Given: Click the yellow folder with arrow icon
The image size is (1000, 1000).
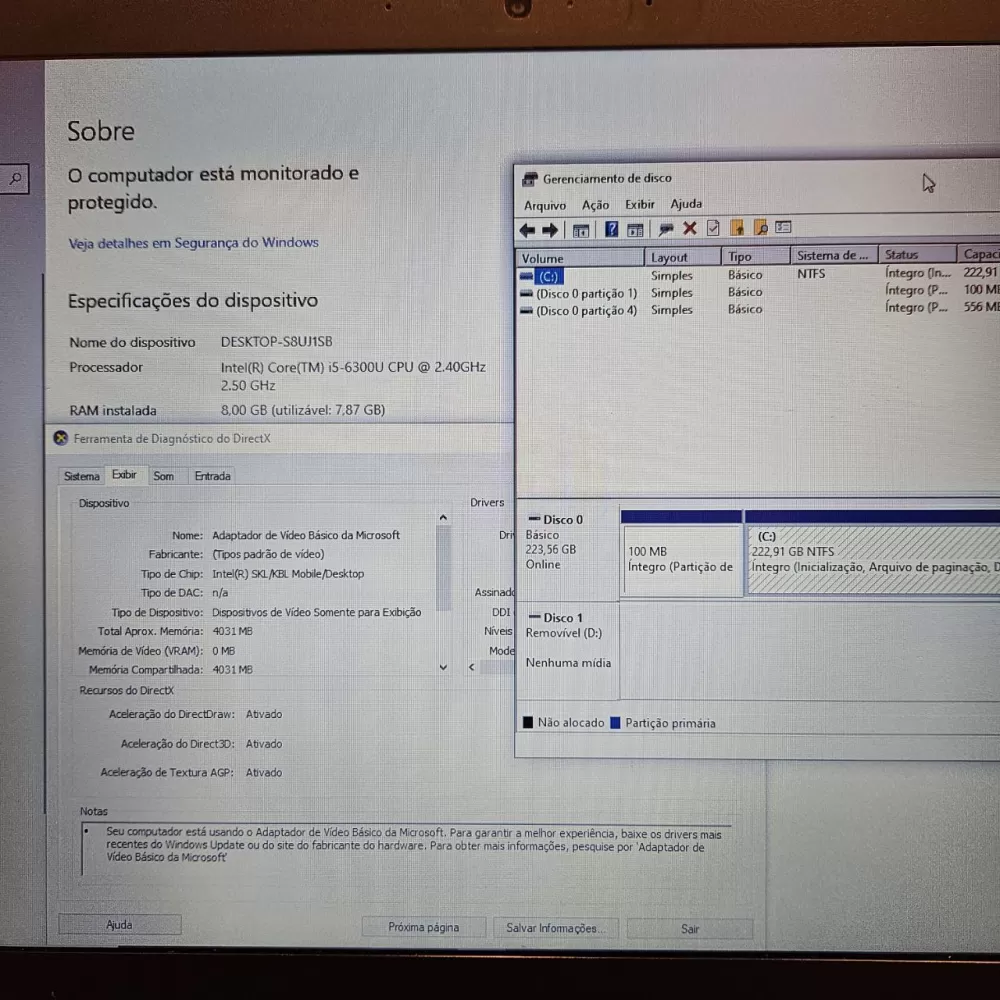Looking at the screenshot, I should pyautogui.click(x=737, y=227).
